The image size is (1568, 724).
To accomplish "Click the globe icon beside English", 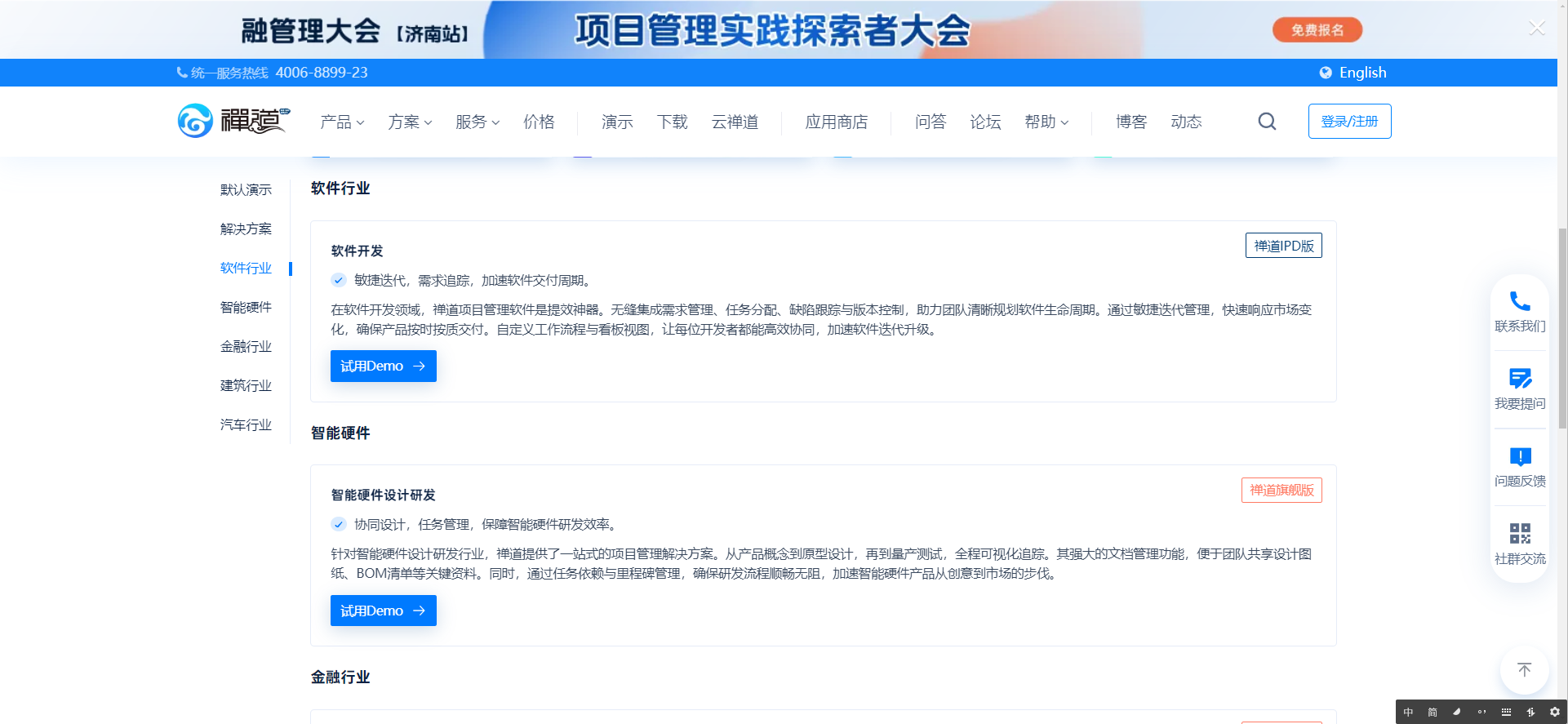I will coord(1326,73).
